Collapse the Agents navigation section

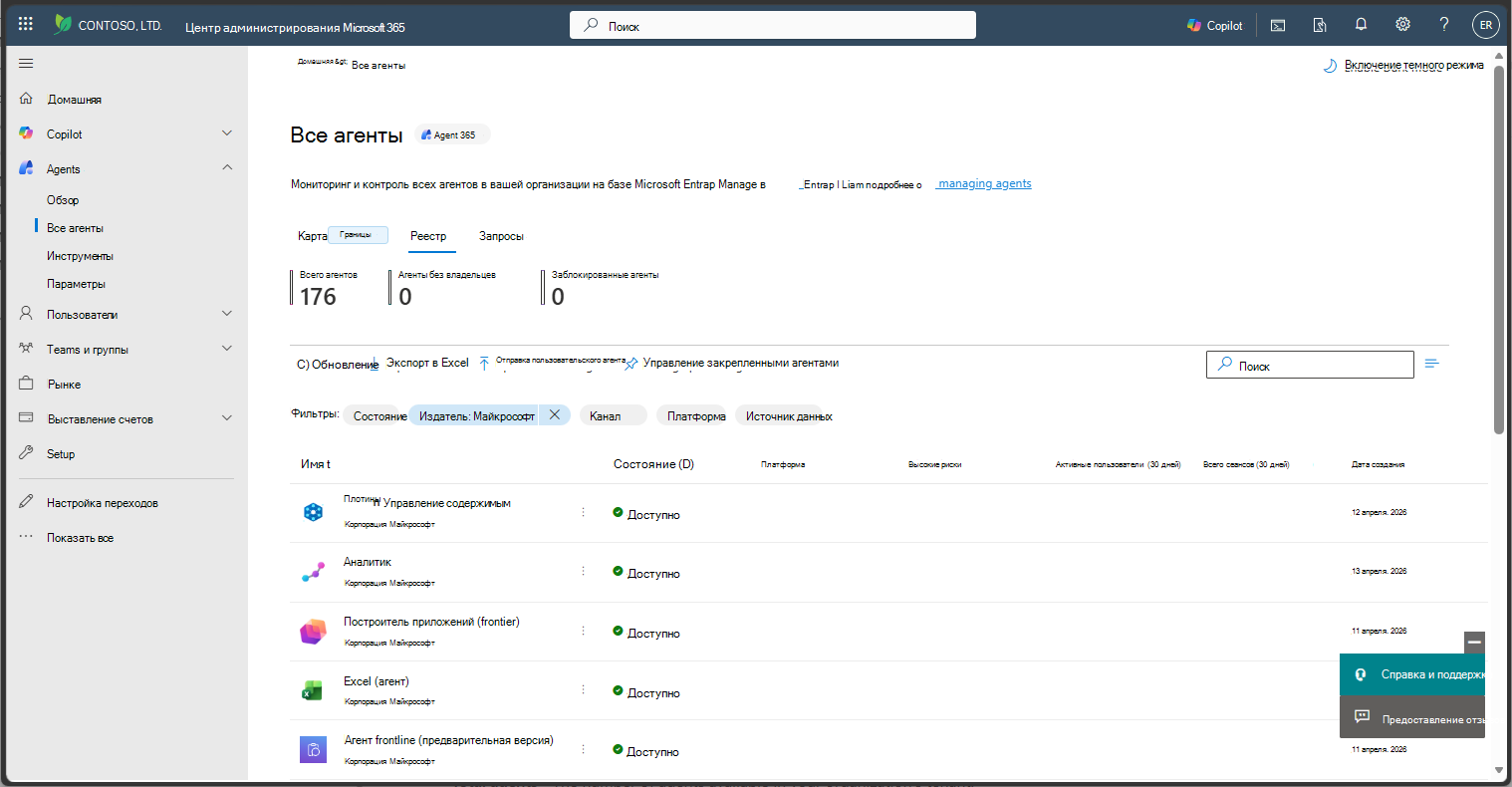pos(227,168)
